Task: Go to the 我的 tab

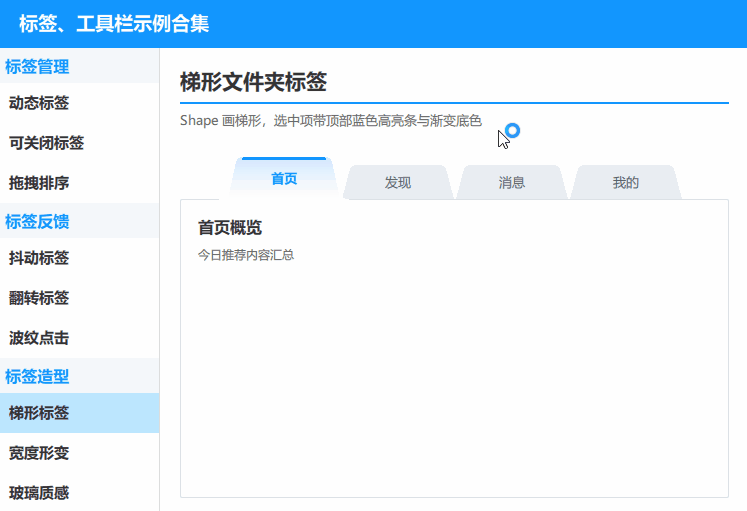Action: click(x=626, y=182)
